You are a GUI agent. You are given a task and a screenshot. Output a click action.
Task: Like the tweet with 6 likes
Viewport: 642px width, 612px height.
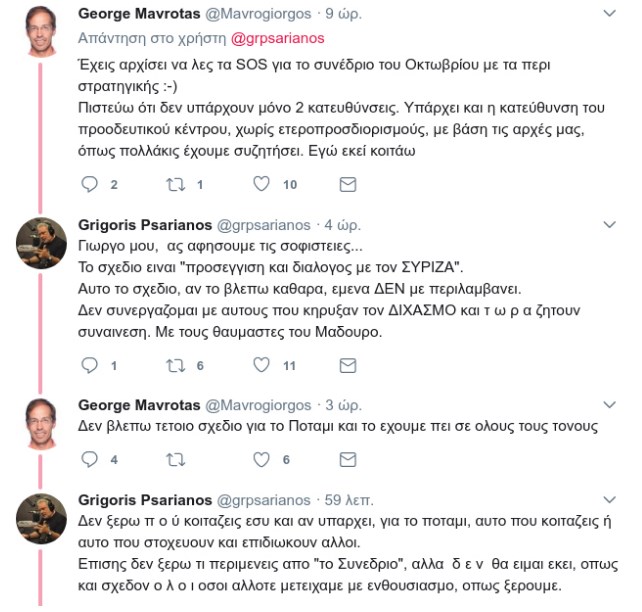pos(261,459)
